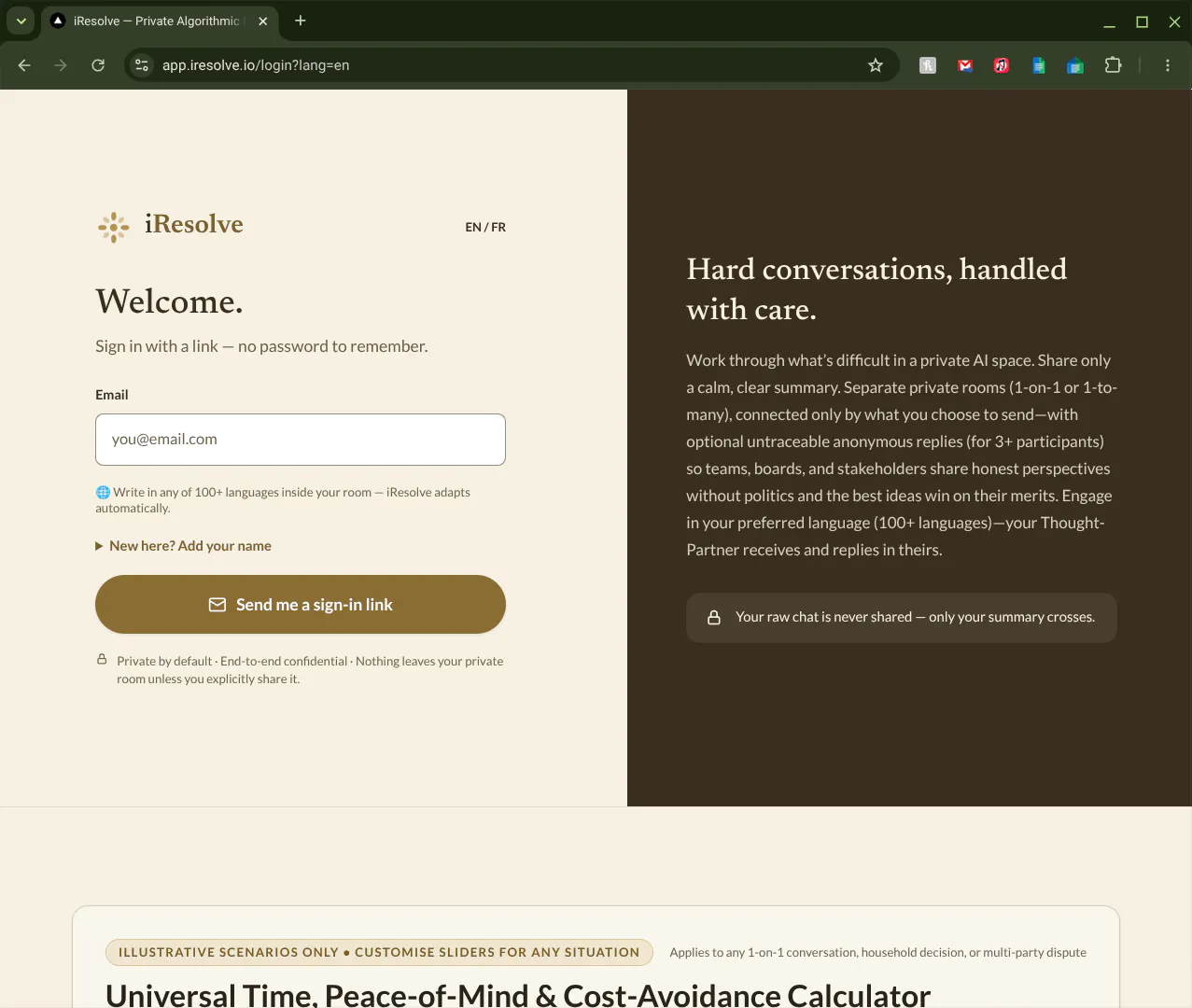This screenshot has height=1008, width=1192.
Task: Switch language using EN / FR toggle
Action: click(485, 227)
